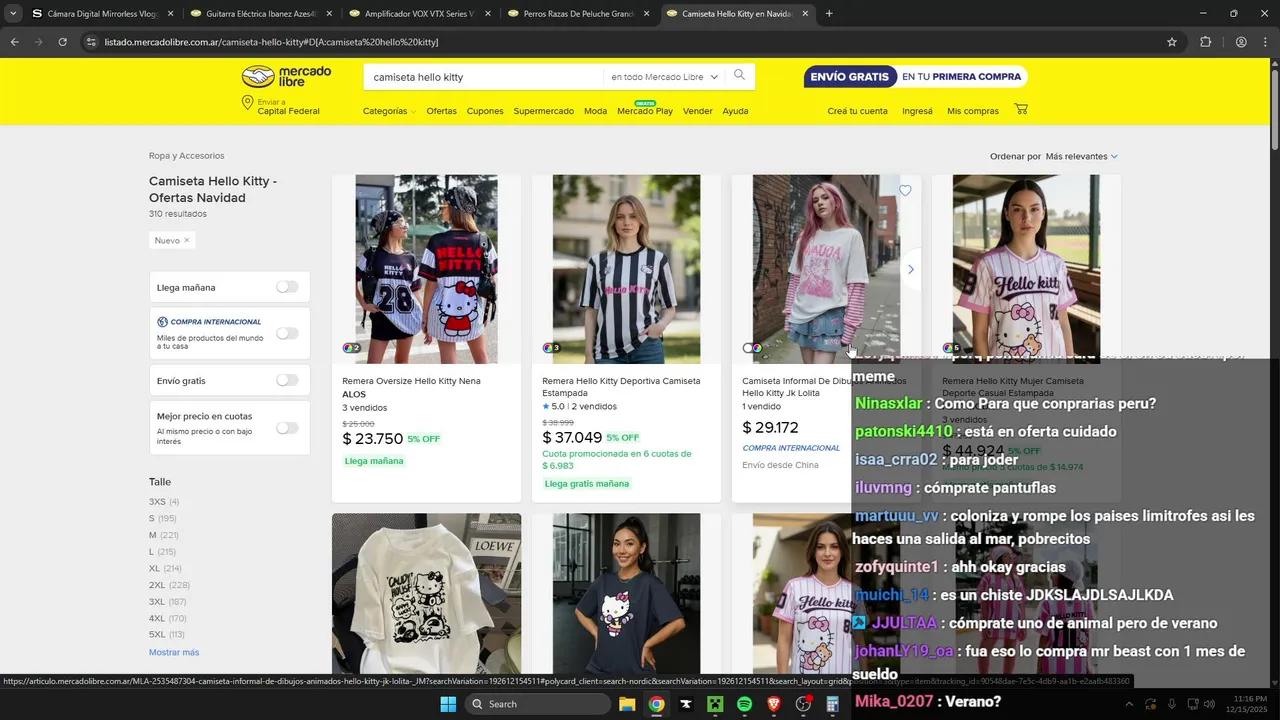Screen dimensions: 1280x720
Task: Open Supermercado navigation item
Action: pyautogui.click(x=544, y=111)
